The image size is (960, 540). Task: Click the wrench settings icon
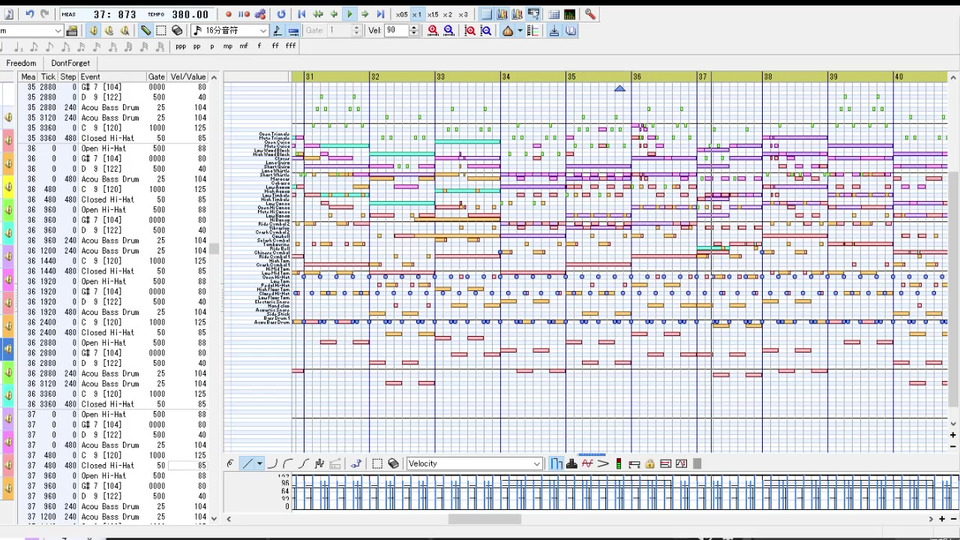pyautogui.click(x=590, y=14)
